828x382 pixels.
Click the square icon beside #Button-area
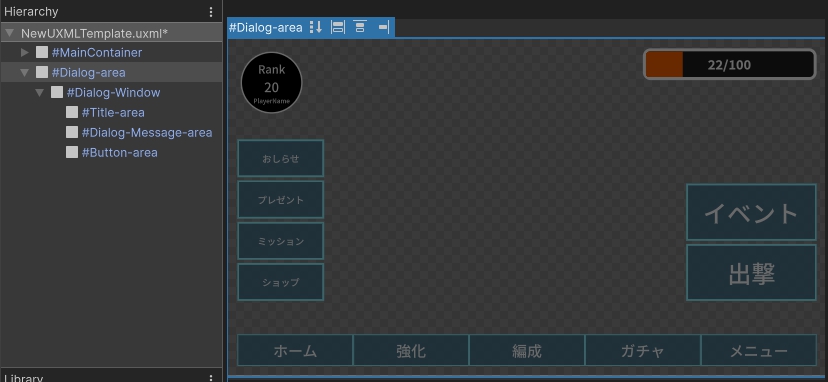coord(72,153)
